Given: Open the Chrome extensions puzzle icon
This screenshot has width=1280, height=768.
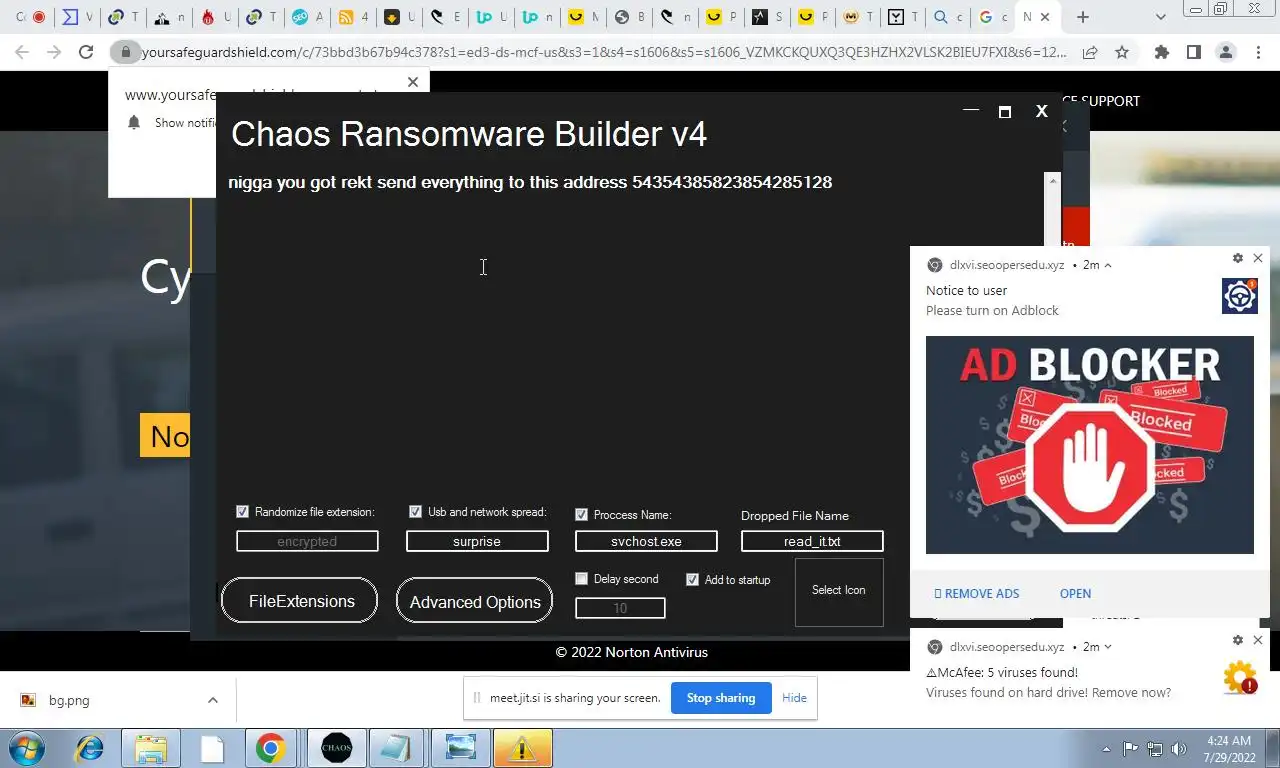Looking at the screenshot, I should [x=1161, y=52].
